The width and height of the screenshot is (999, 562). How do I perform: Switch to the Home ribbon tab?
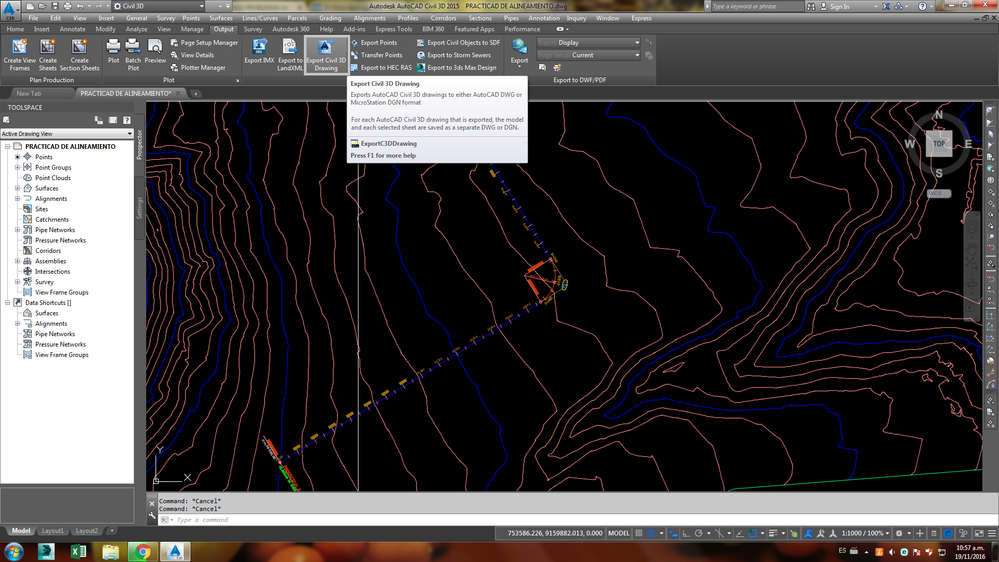15,29
